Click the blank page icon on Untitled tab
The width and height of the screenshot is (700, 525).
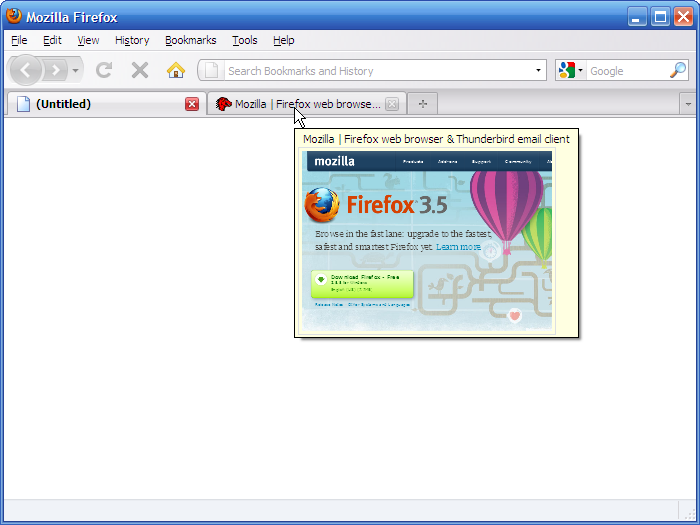tap(23, 104)
